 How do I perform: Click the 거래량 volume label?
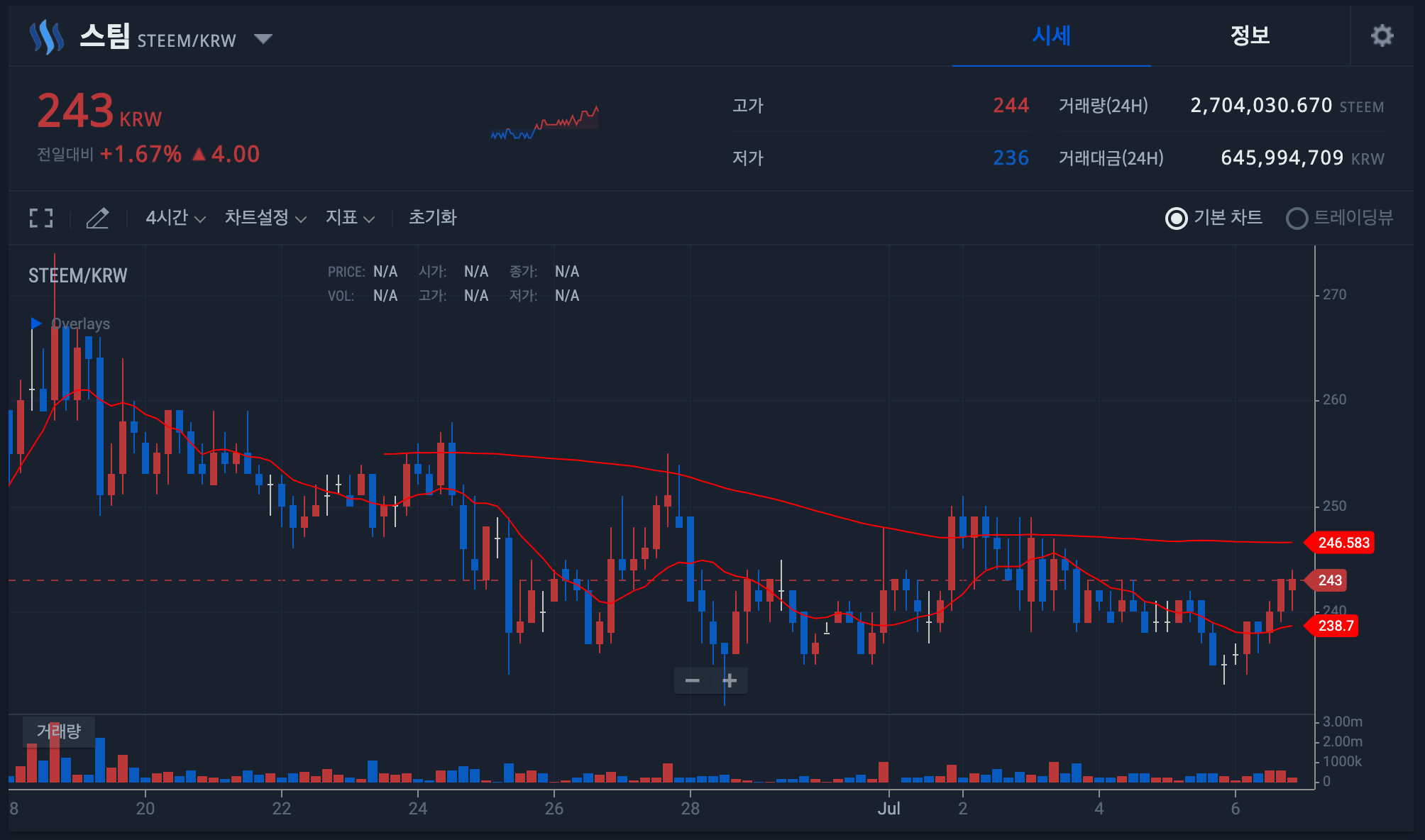[59, 731]
